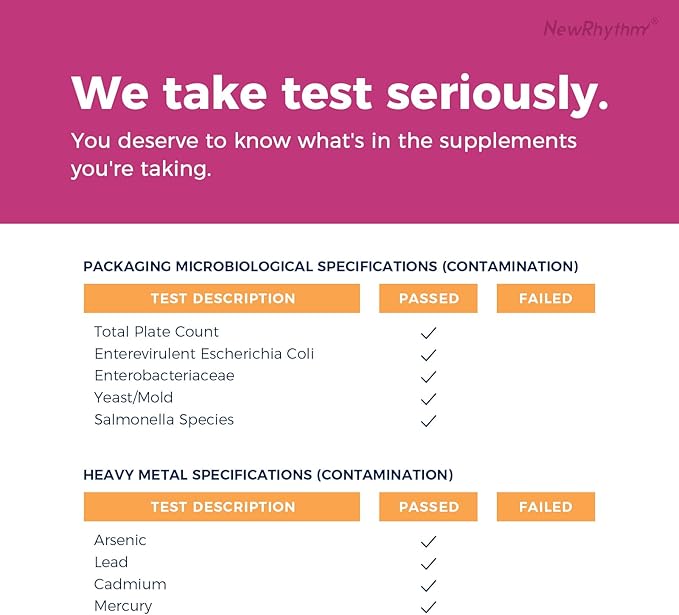Select the Salmonella Species row label
This screenshot has width=679, height=615.
[x=164, y=420]
